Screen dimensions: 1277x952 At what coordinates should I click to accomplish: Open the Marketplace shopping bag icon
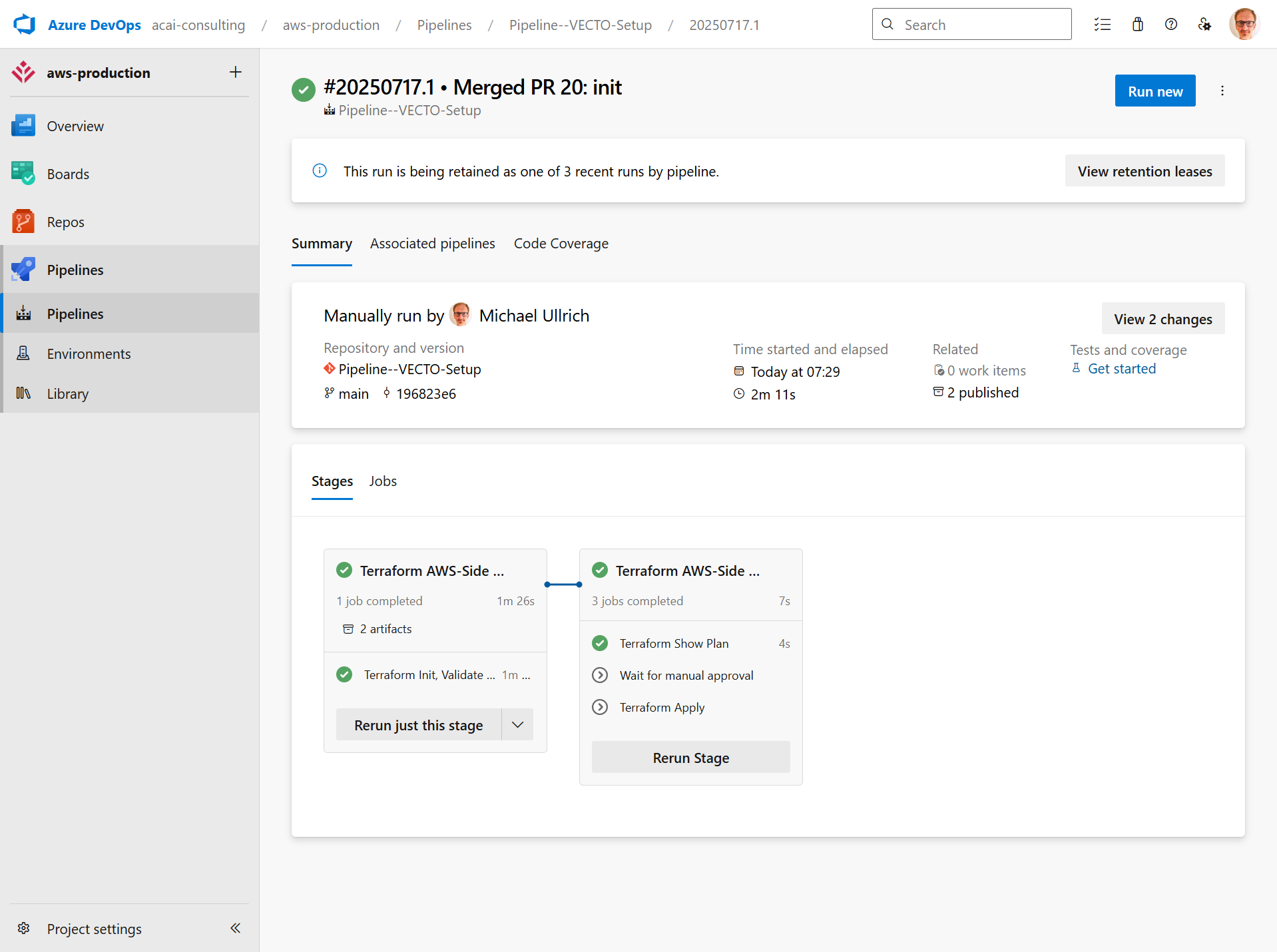[x=1138, y=25]
